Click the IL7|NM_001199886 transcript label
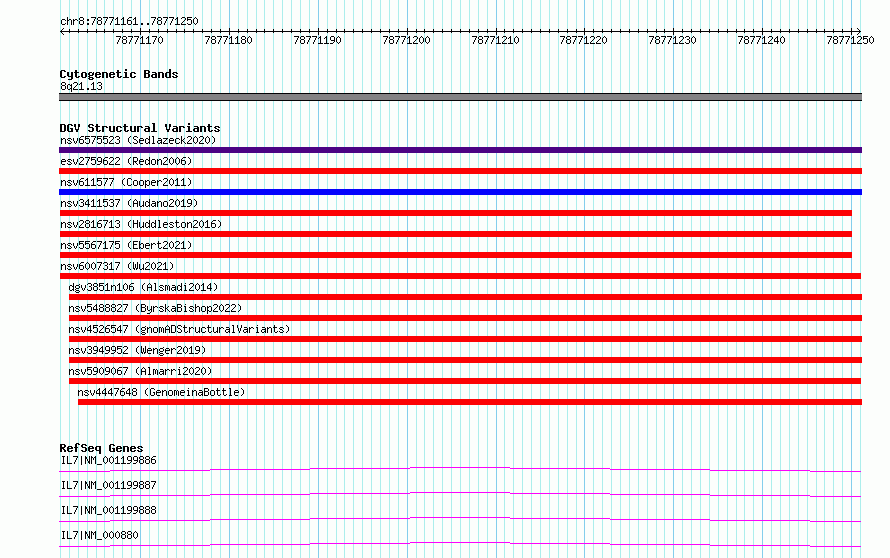The image size is (890, 558). pyautogui.click(x=108, y=460)
